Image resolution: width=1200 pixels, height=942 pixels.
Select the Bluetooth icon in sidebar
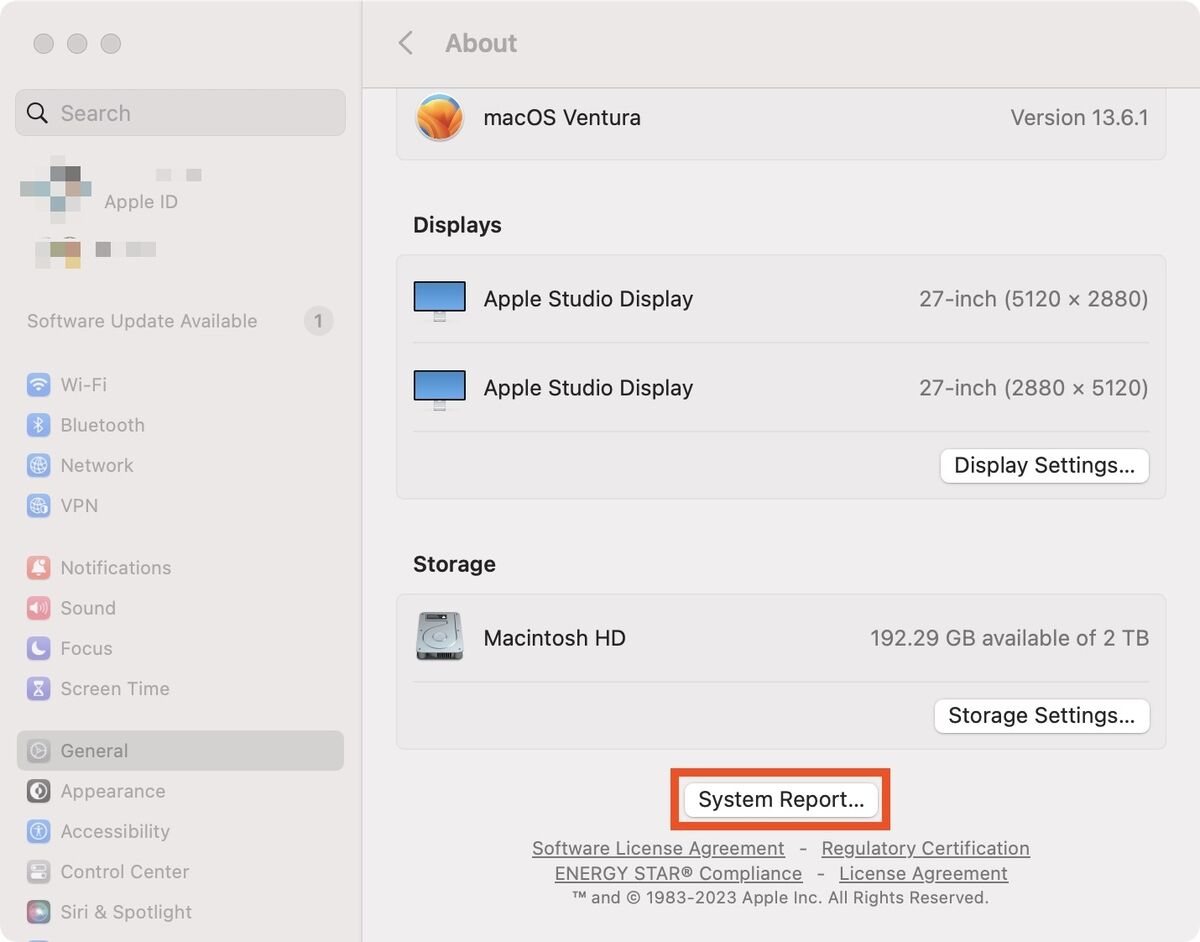click(38, 425)
